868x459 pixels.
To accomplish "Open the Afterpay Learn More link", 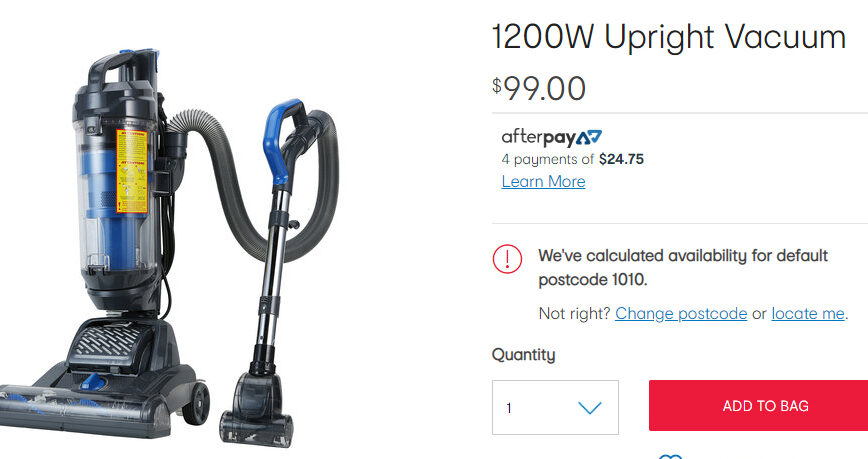I will pyautogui.click(x=543, y=182).
